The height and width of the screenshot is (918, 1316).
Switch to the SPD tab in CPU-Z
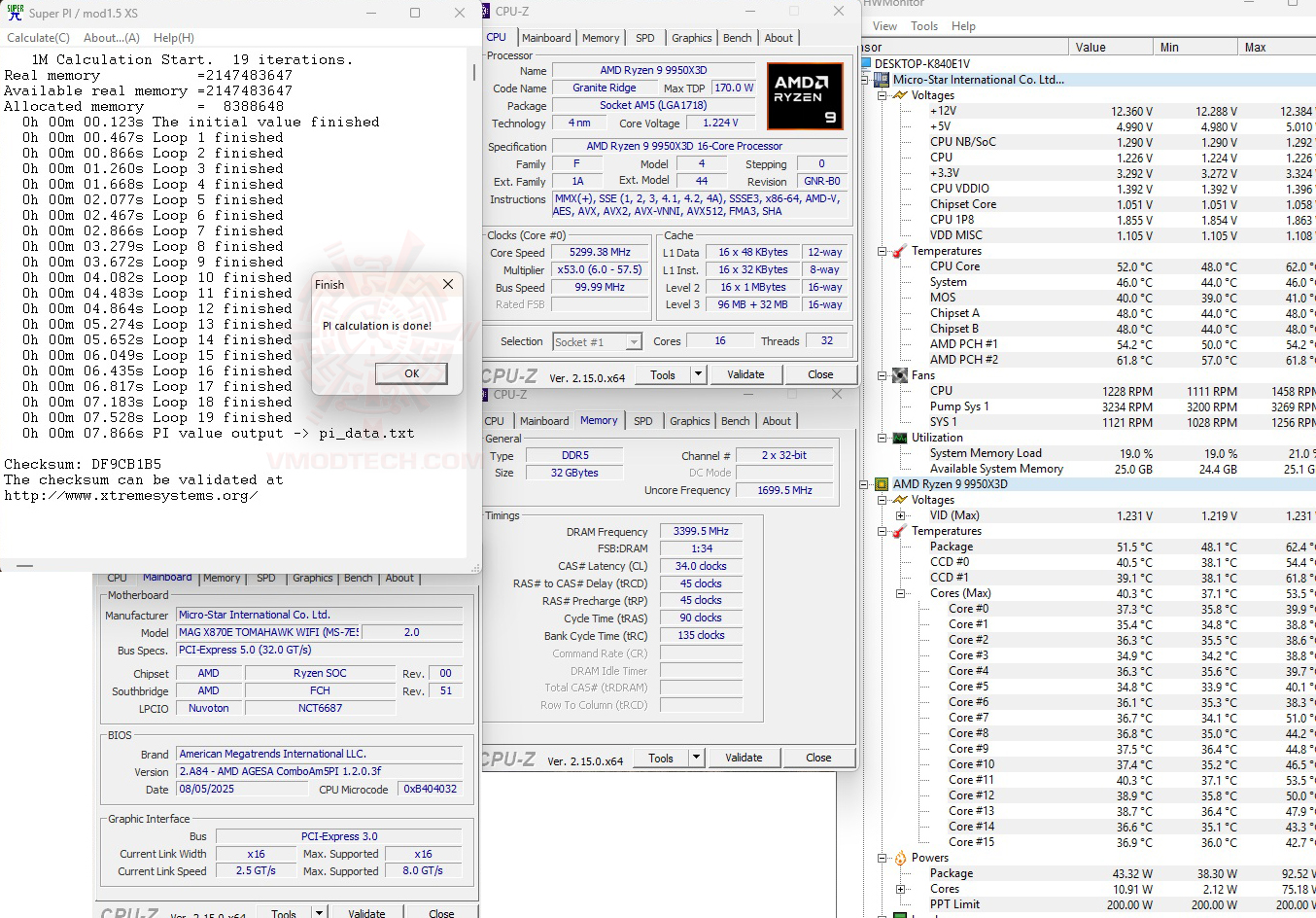tap(643, 37)
